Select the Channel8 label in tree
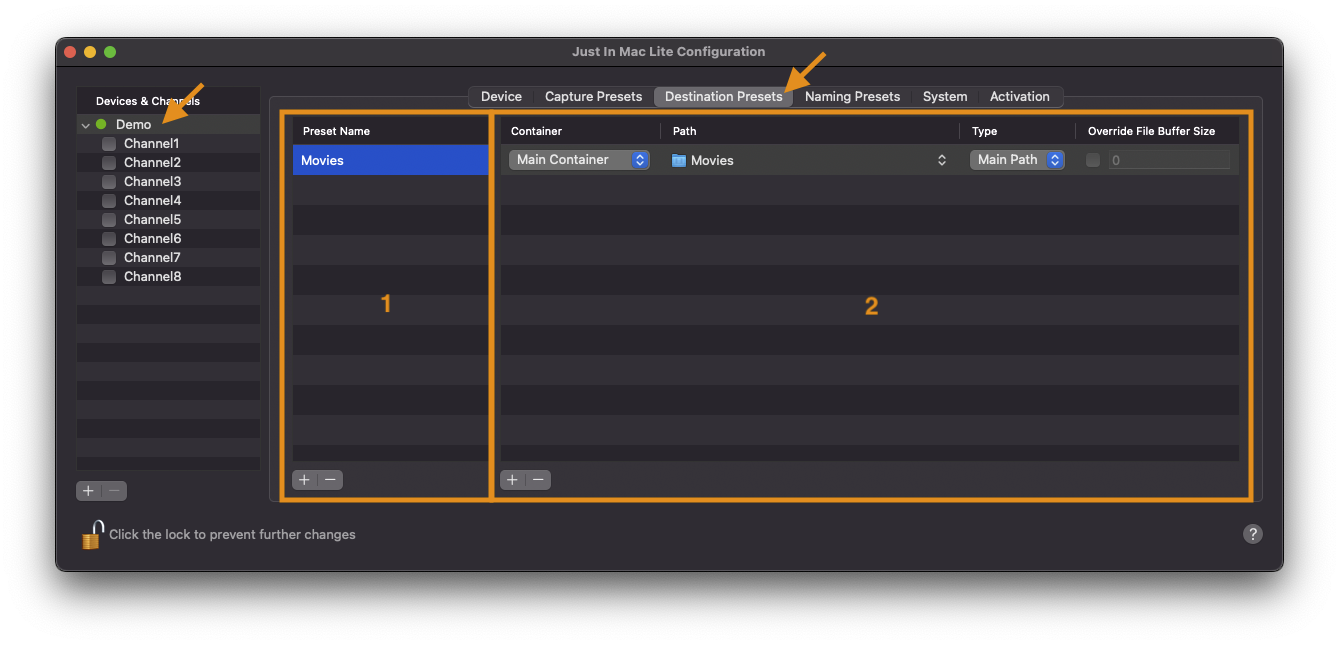 152,277
